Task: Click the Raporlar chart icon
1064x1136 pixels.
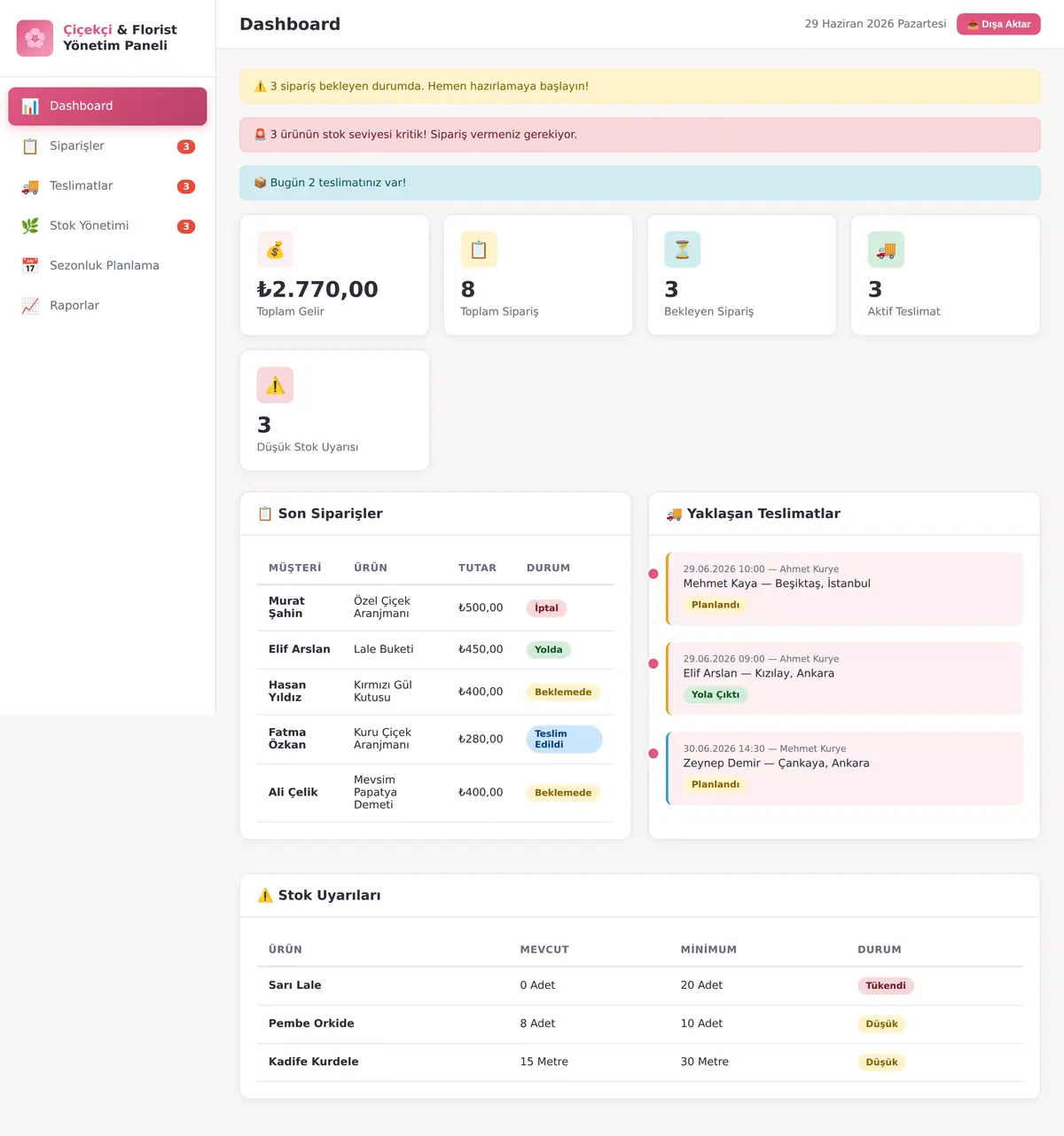Action: tap(30, 306)
